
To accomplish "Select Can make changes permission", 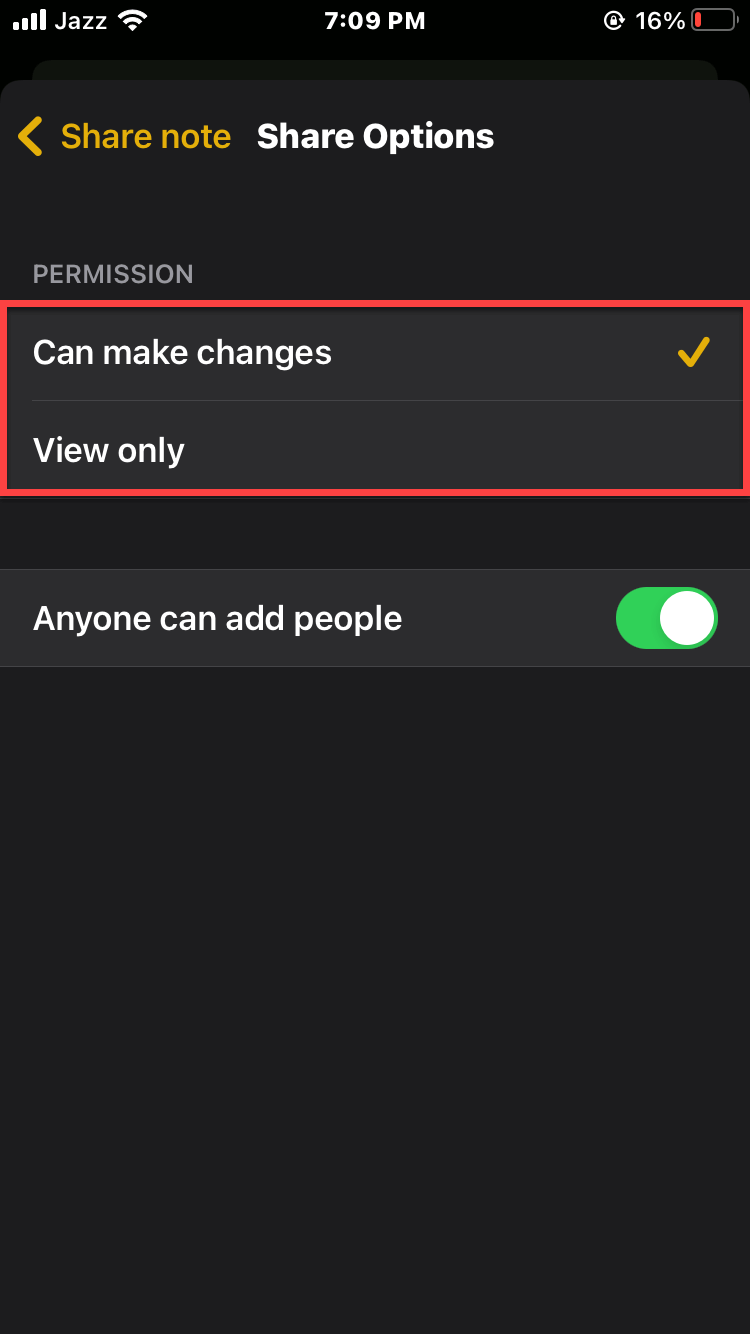I will 375,352.
